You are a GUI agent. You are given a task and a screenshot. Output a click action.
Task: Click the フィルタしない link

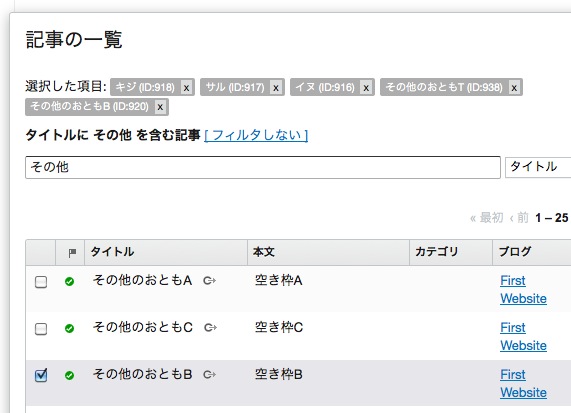(x=256, y=135)
